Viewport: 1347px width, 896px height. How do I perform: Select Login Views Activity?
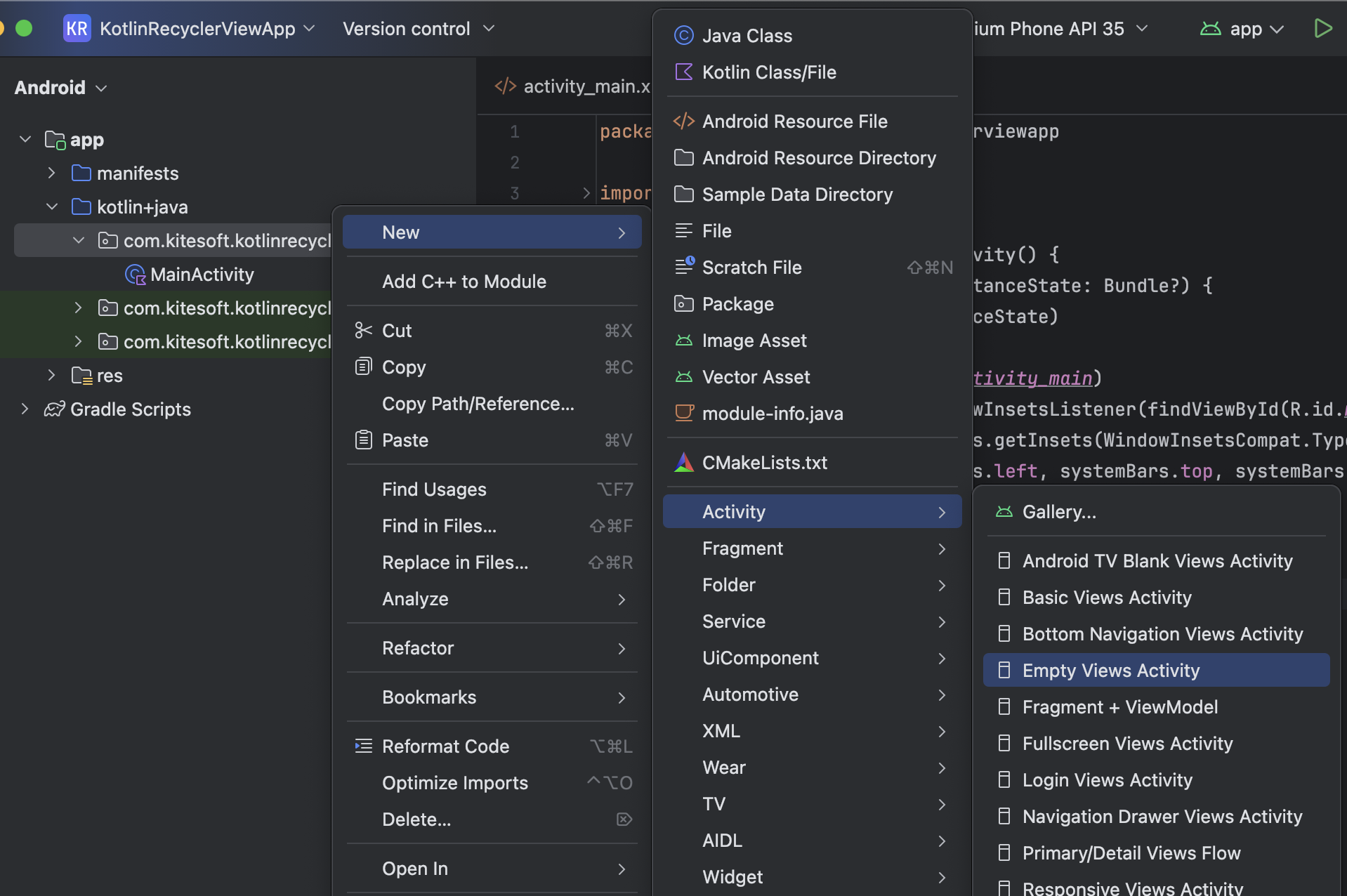(1156, 780)
